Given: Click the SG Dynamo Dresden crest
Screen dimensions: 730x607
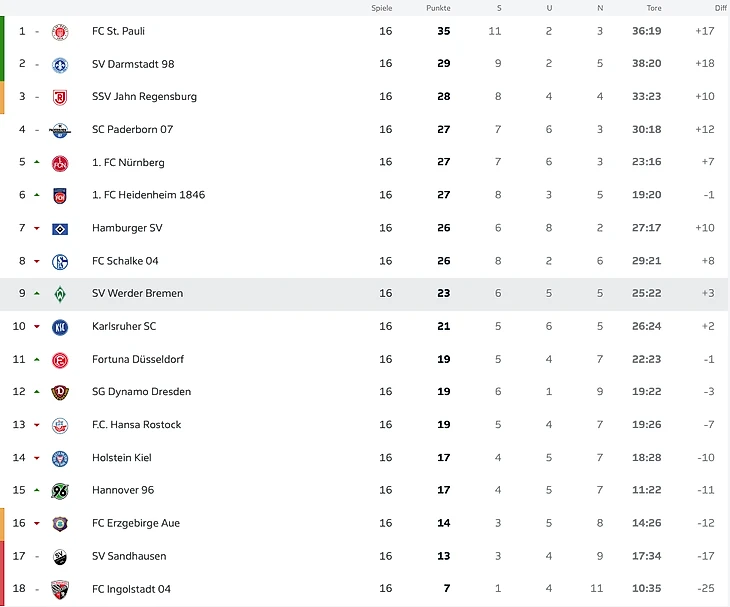Looking at the screenshot, I should click(60, 393).
